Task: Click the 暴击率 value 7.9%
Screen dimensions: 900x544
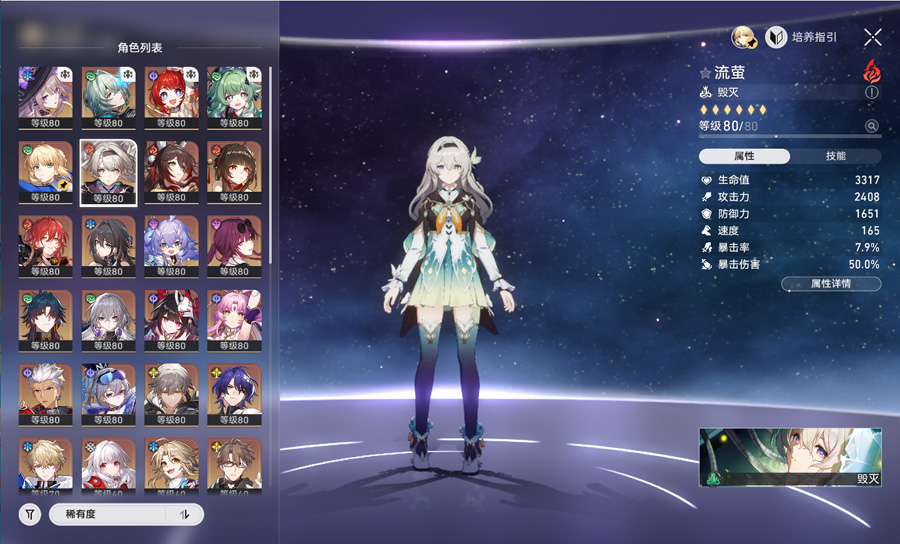Action: pyautogui.click(x=867, y=247)
